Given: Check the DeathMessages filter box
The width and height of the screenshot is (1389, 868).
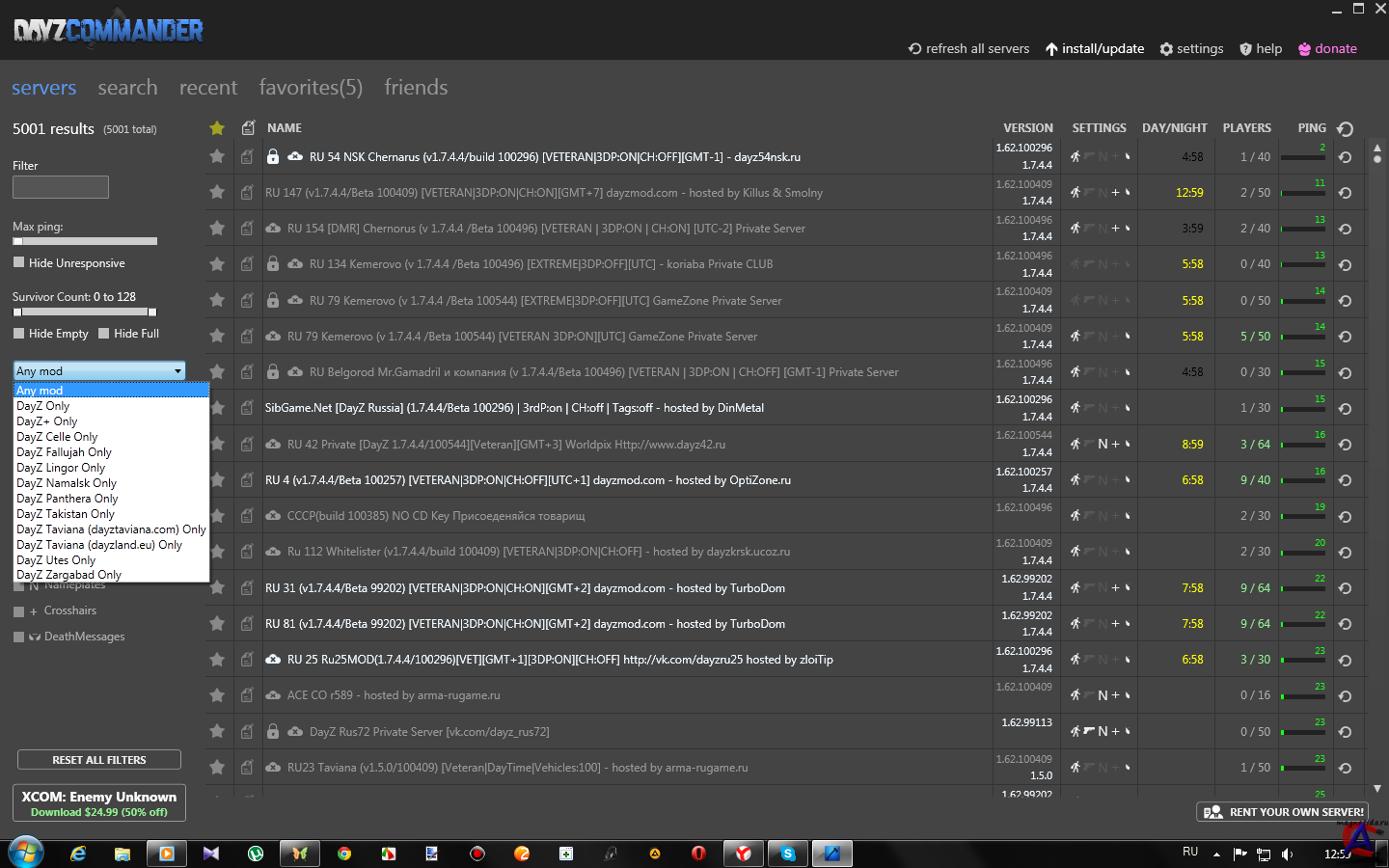Looking at the screenshot, I should tap(18, 637).
